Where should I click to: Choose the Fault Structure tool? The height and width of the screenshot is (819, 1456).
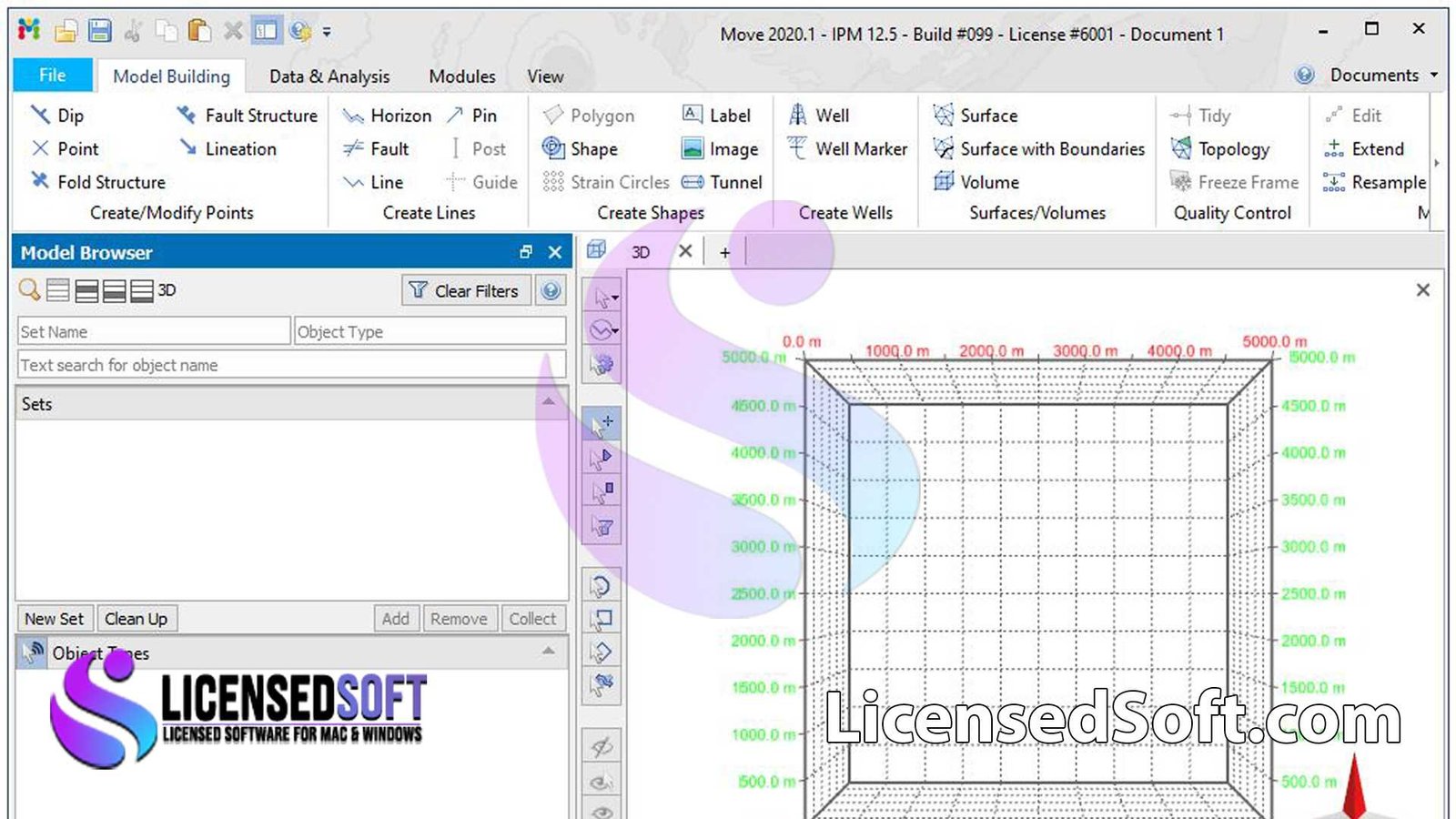(248, 116)
